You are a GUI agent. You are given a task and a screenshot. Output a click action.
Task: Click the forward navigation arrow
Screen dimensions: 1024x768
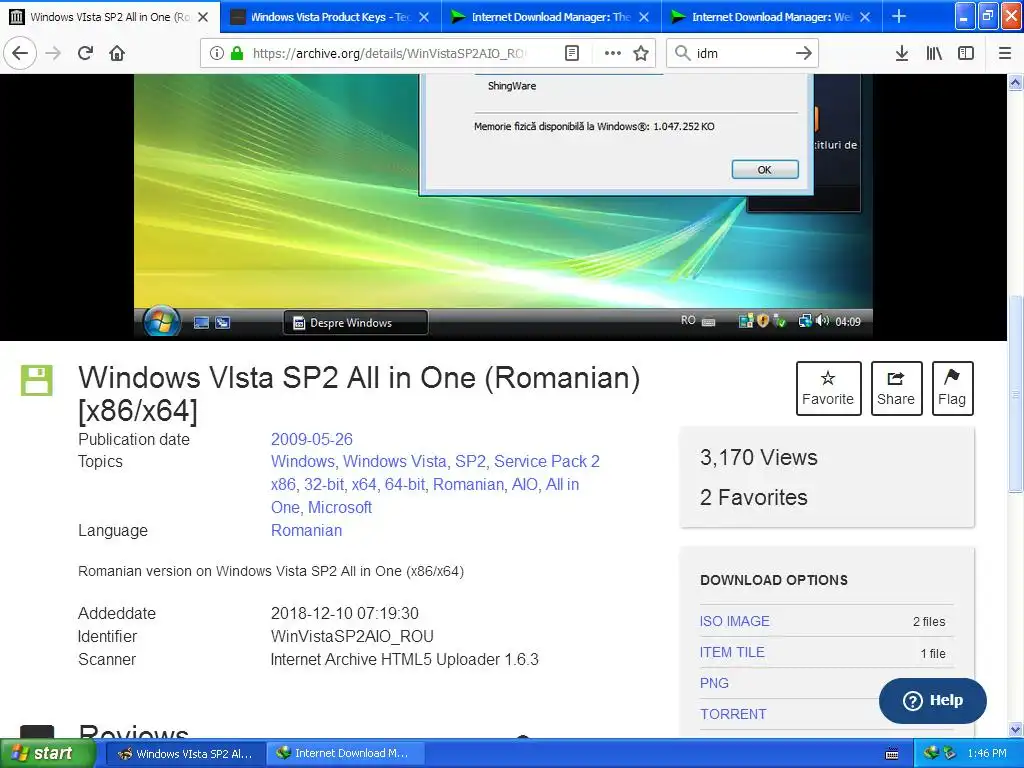coord(54,53)
